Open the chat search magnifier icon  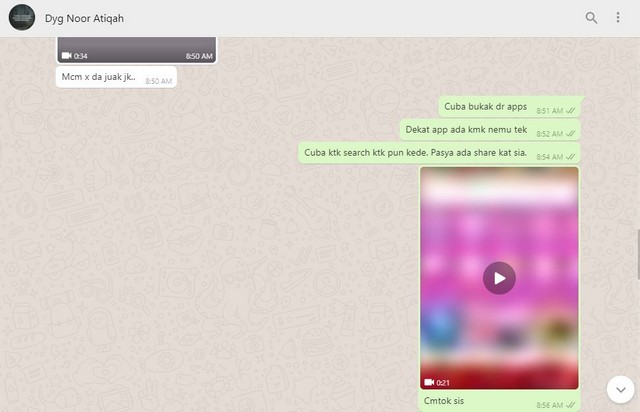click(x=591, y=18)
